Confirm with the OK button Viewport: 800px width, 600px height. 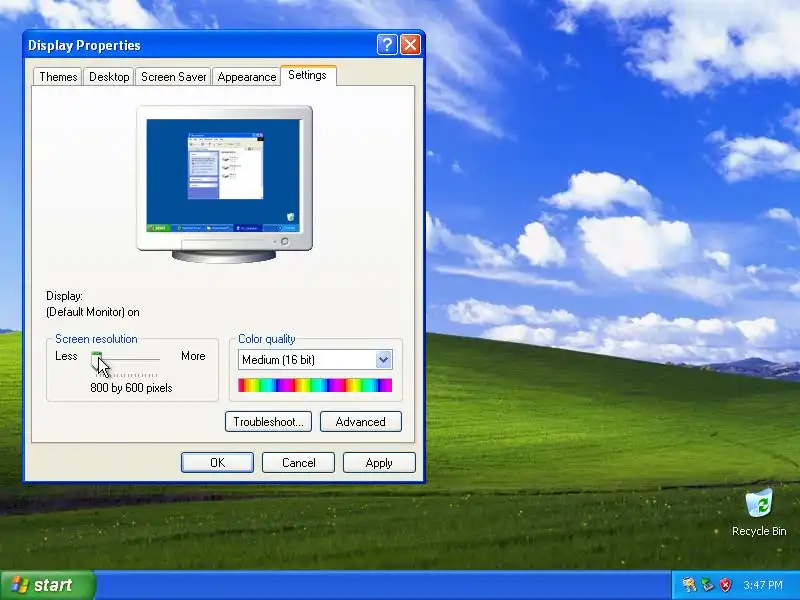pyautogui.click(x=217, y=463)
